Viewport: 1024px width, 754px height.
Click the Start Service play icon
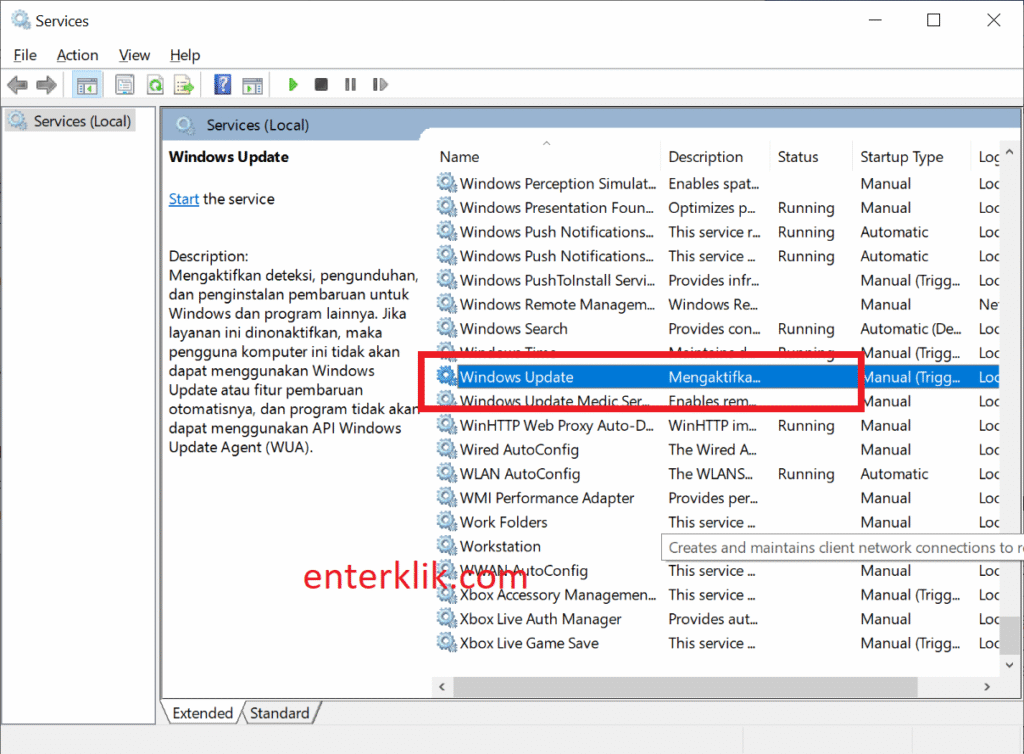pos(293,85)
